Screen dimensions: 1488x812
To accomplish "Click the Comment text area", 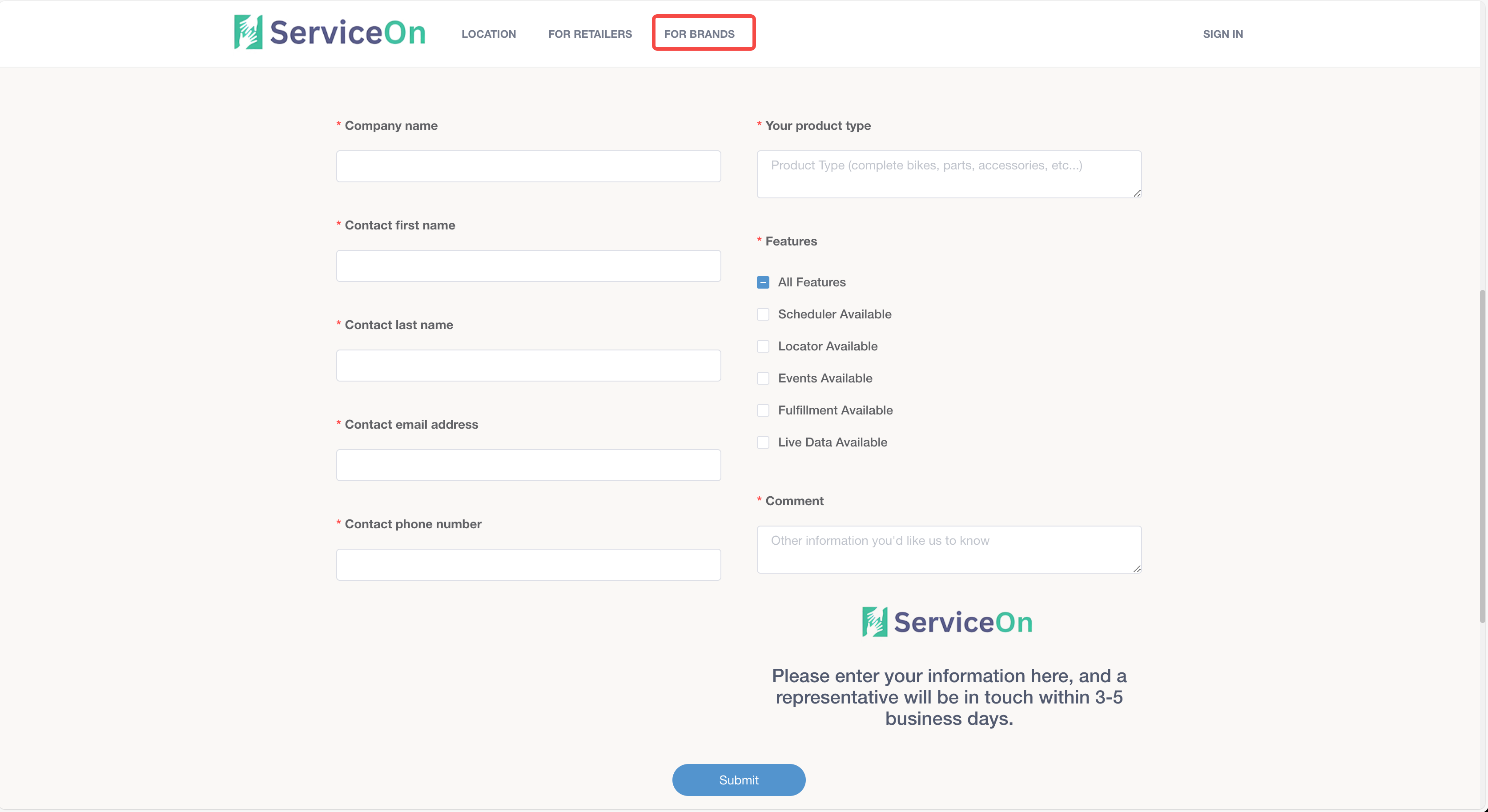I will tap(949, 549).
